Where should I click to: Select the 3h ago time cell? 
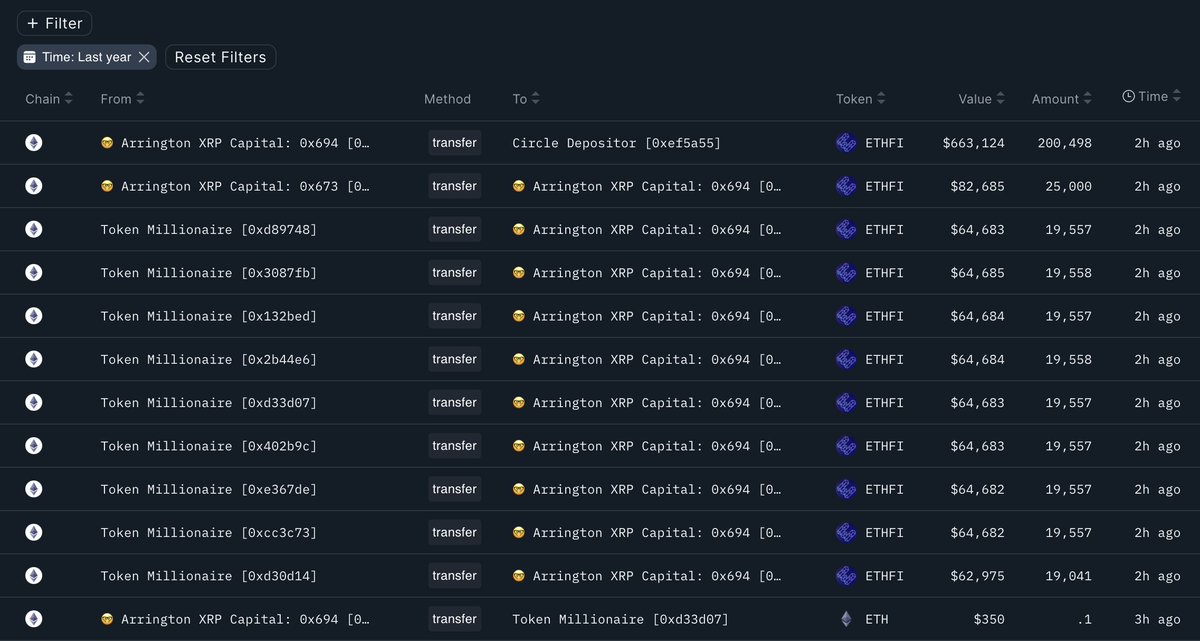click(1157, 619)
